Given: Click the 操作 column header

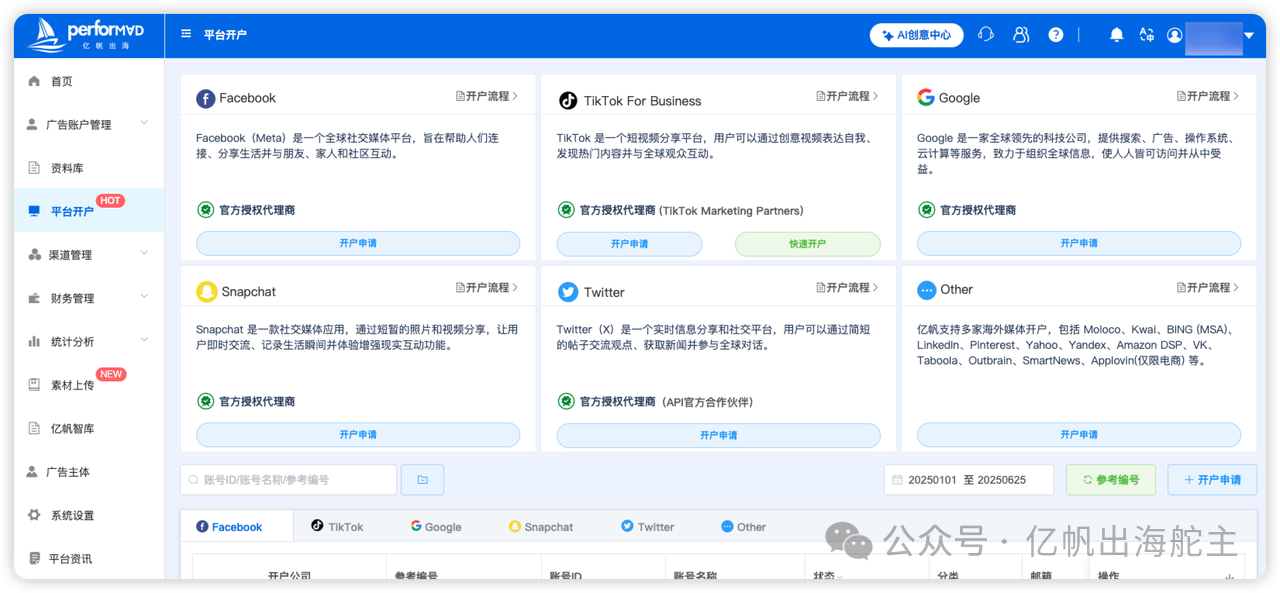Looking at the screenshot, I should (1109, 577).
